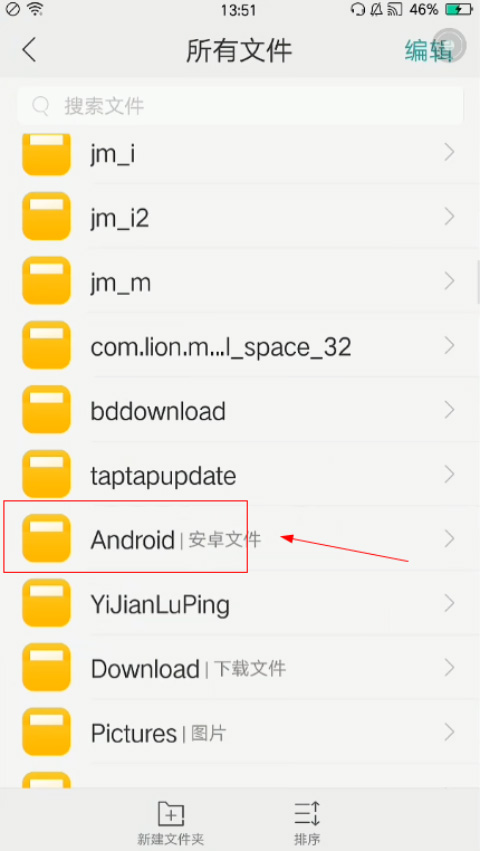Tap the Pictures folder icon
The height and width of the screenshot is (851, 480).
click(46, 732)
